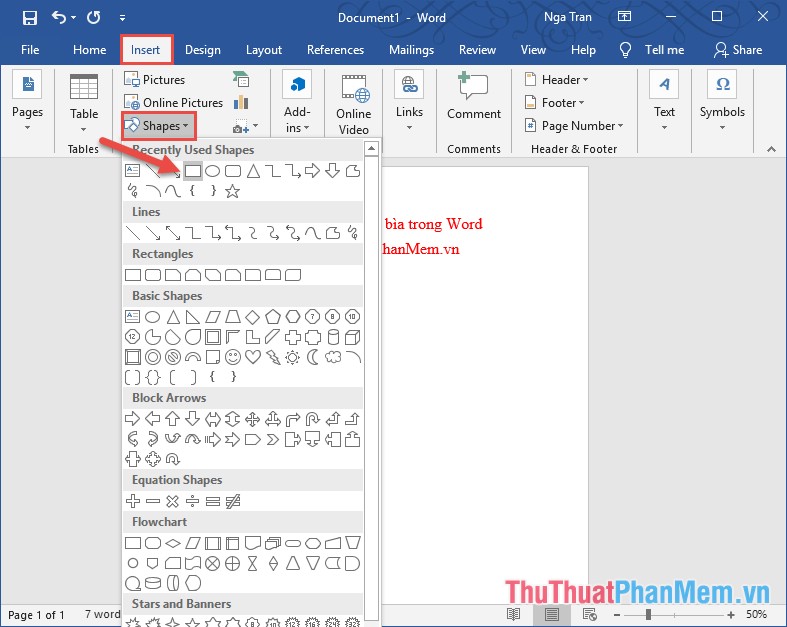Choose the five-point Star in Recently Used Shapes

click(x=232, y=191)
